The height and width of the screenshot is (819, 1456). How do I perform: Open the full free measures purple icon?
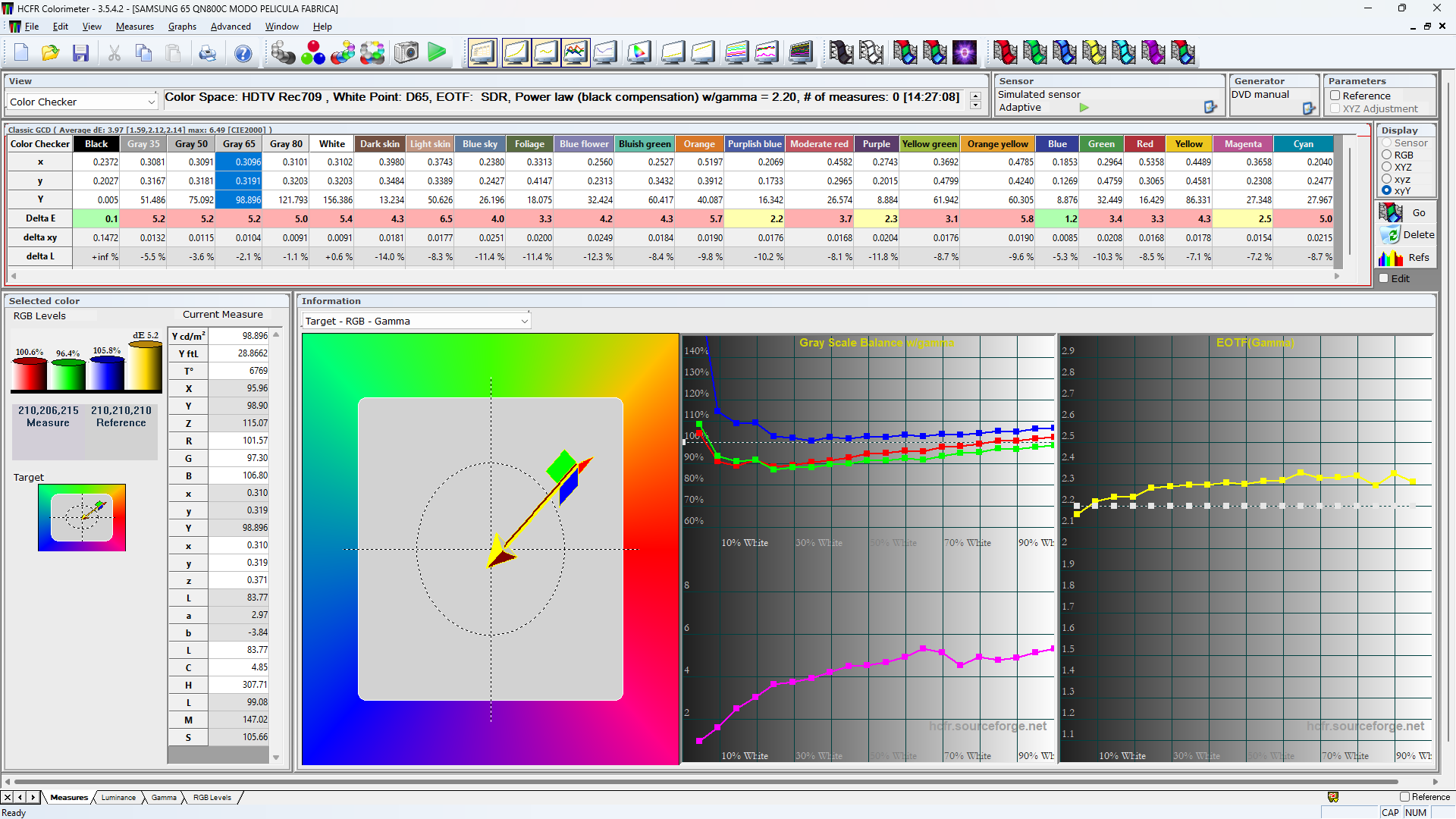(x=965, y=52)
